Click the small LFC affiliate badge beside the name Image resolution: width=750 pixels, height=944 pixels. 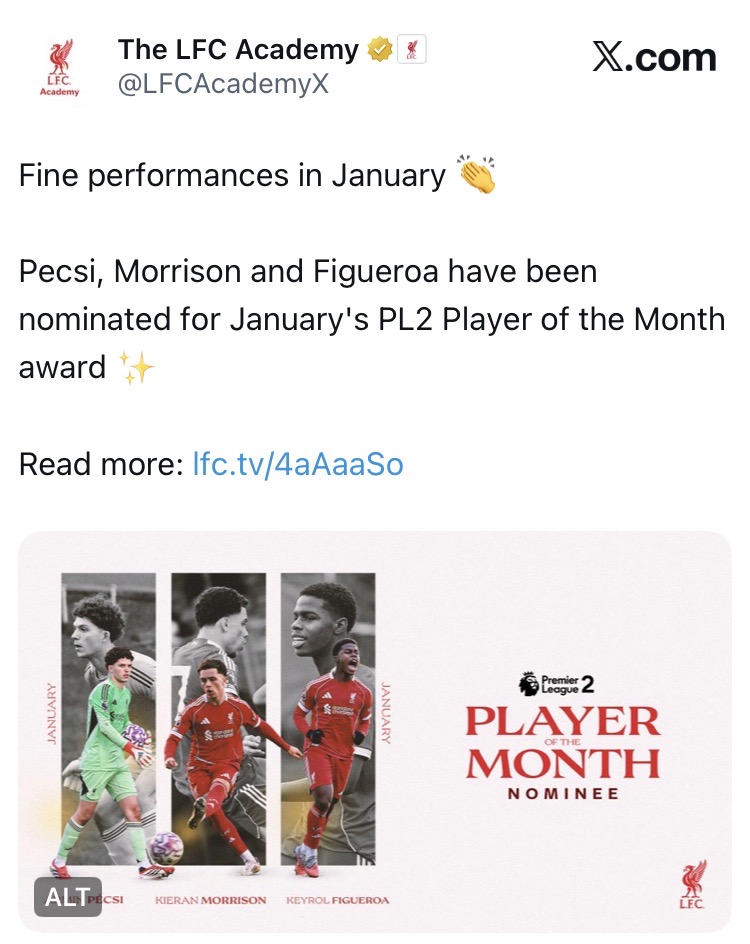click(x=412, y=50)
